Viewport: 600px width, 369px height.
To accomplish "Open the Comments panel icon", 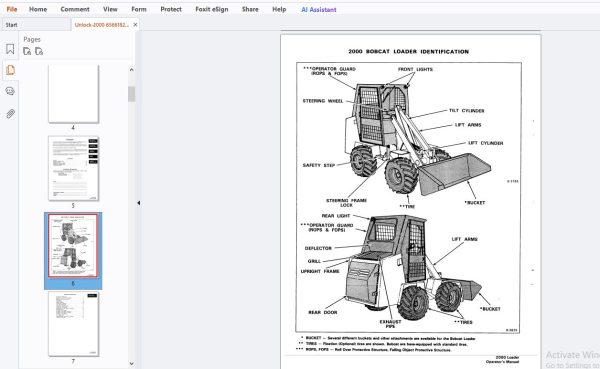I will tap(10, 91).
